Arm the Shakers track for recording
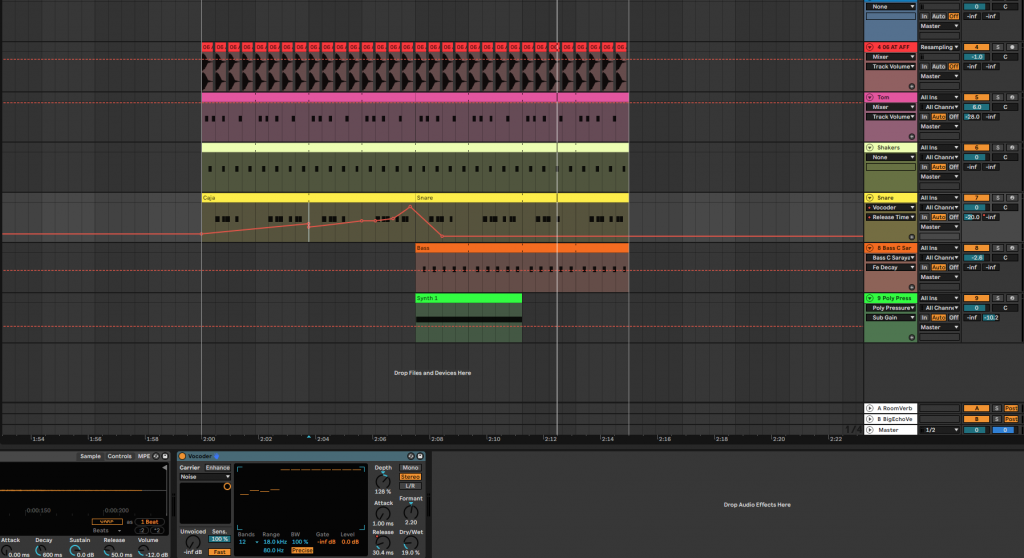 [x=1012, y=148]
